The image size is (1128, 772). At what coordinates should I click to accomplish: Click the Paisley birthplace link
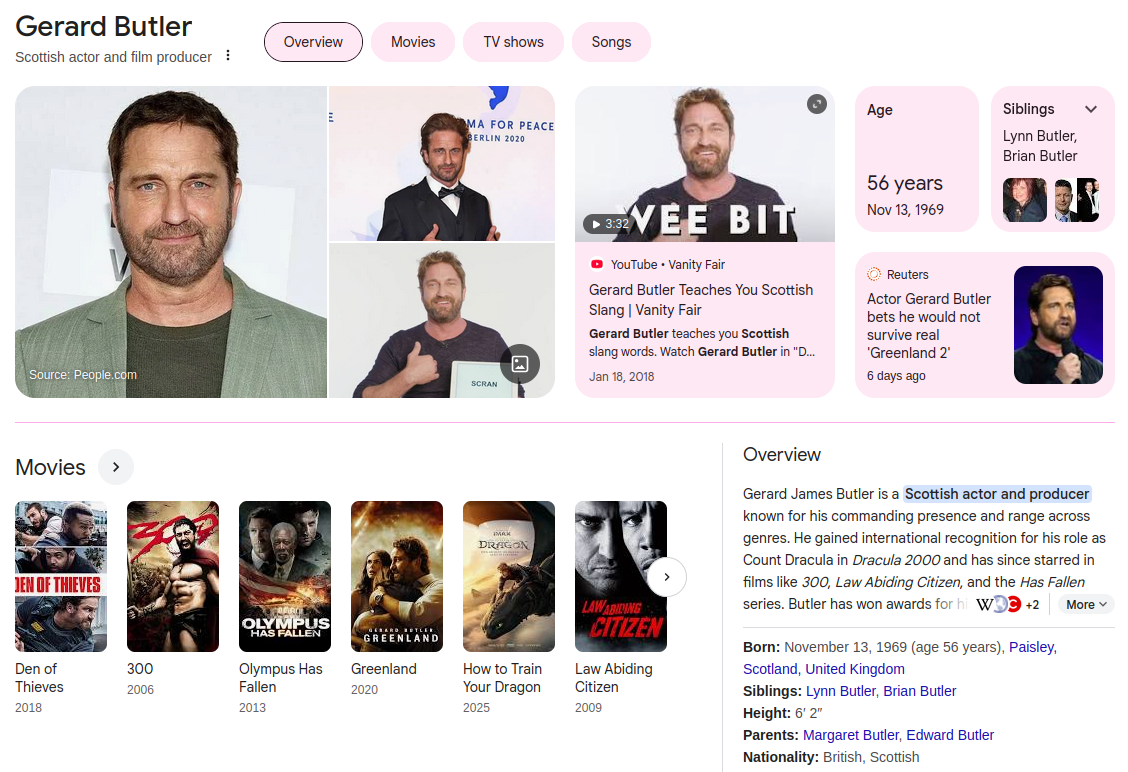click(x=1032, y=647)
